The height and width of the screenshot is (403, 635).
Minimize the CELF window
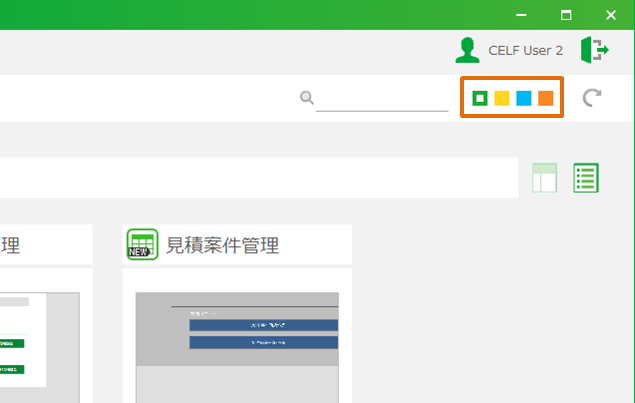[522, 15]
